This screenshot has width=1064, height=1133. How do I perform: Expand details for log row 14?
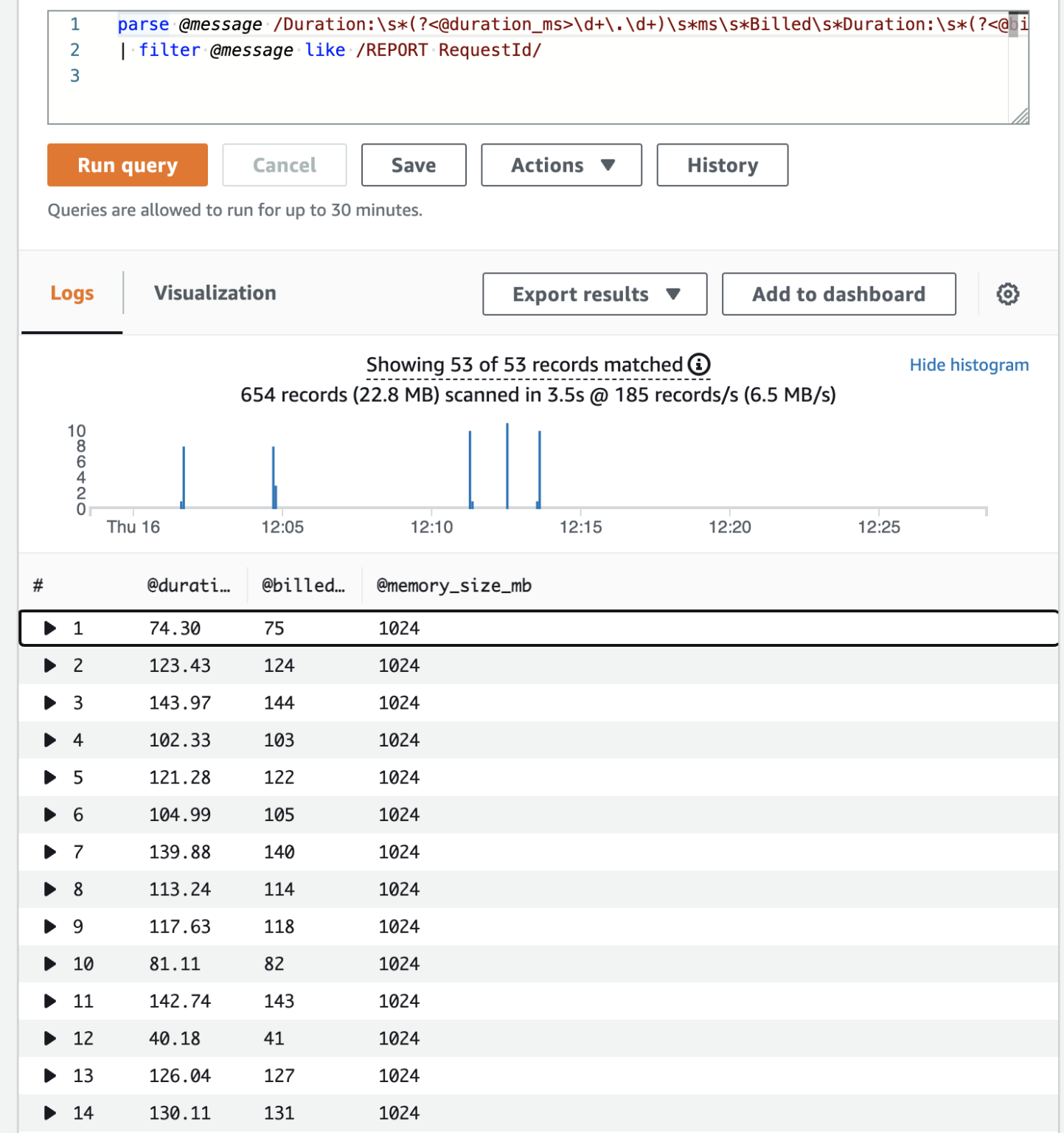pyautogui.click(x=49, y=1112)
